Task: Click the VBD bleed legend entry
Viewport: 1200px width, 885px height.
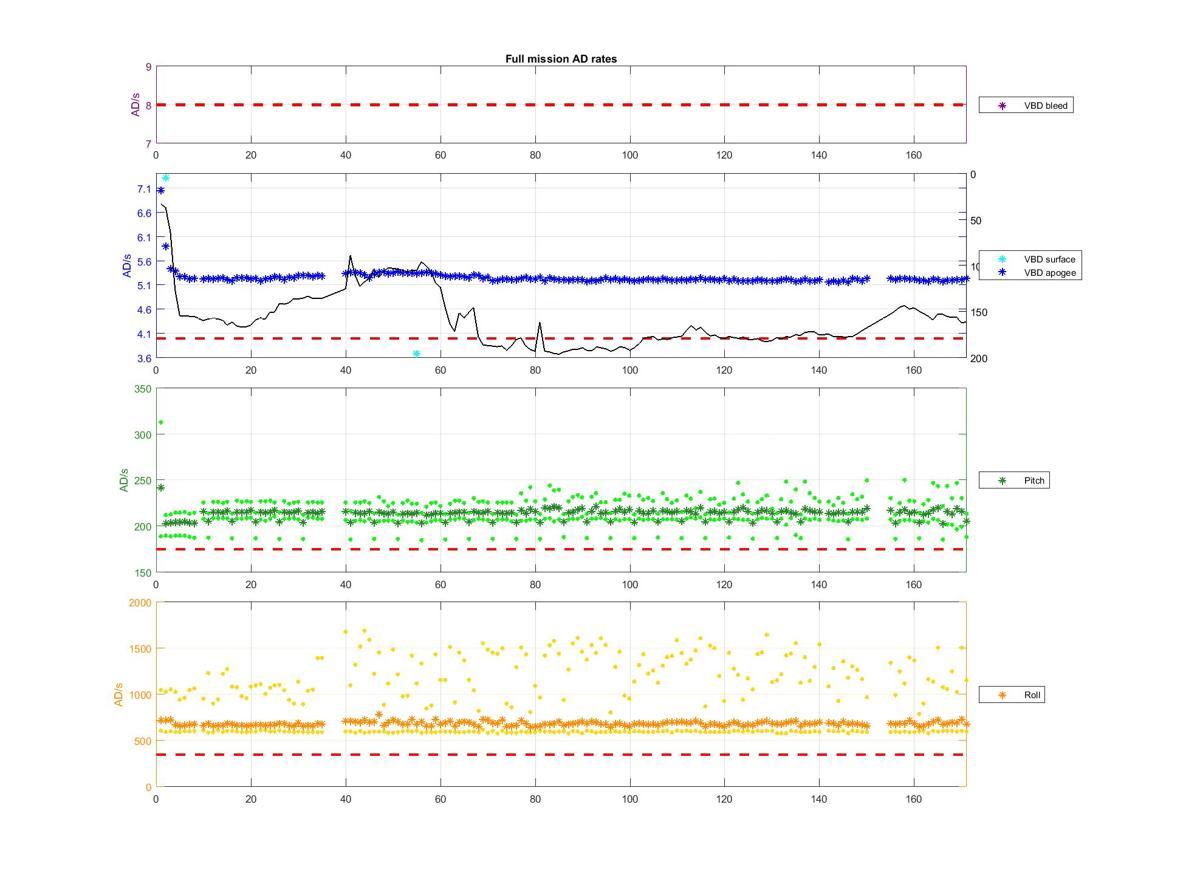Action: [1026, 105]
